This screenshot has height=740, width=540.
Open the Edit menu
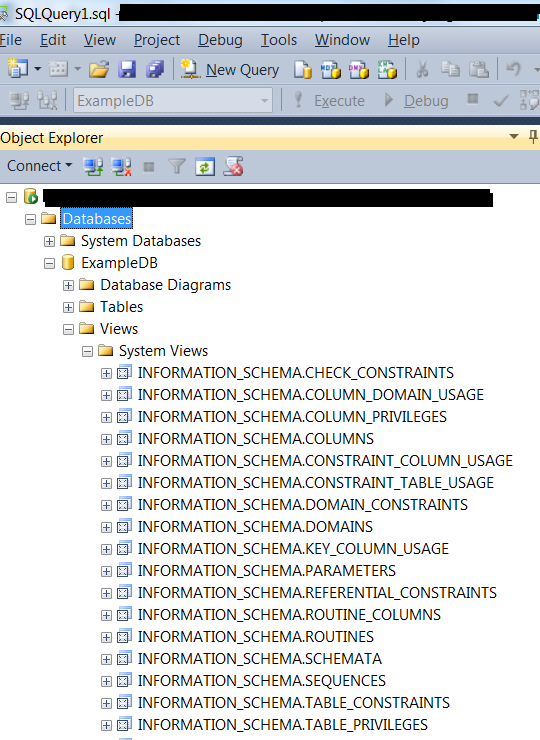click(x=53, y=40)
